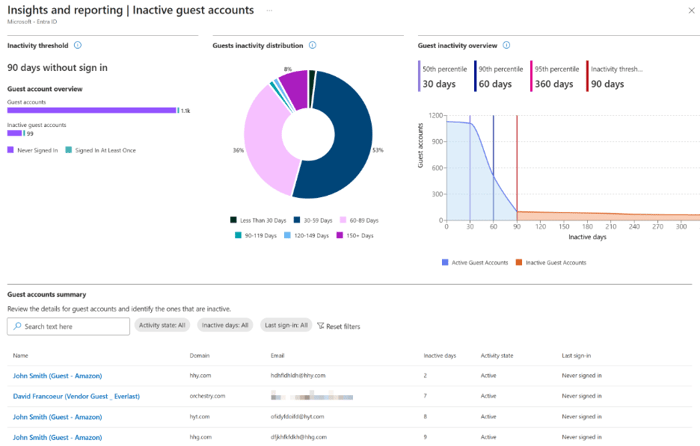700x446 pixels.
Task: Click the orchestry.com domain cell
Action: (207, 396)
